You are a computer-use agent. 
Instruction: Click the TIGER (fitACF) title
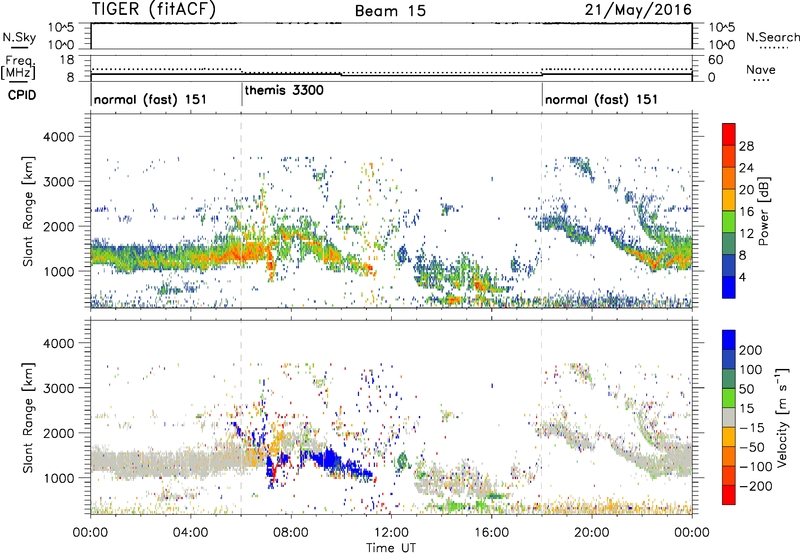pyautogui.click(x=154, y=9)
